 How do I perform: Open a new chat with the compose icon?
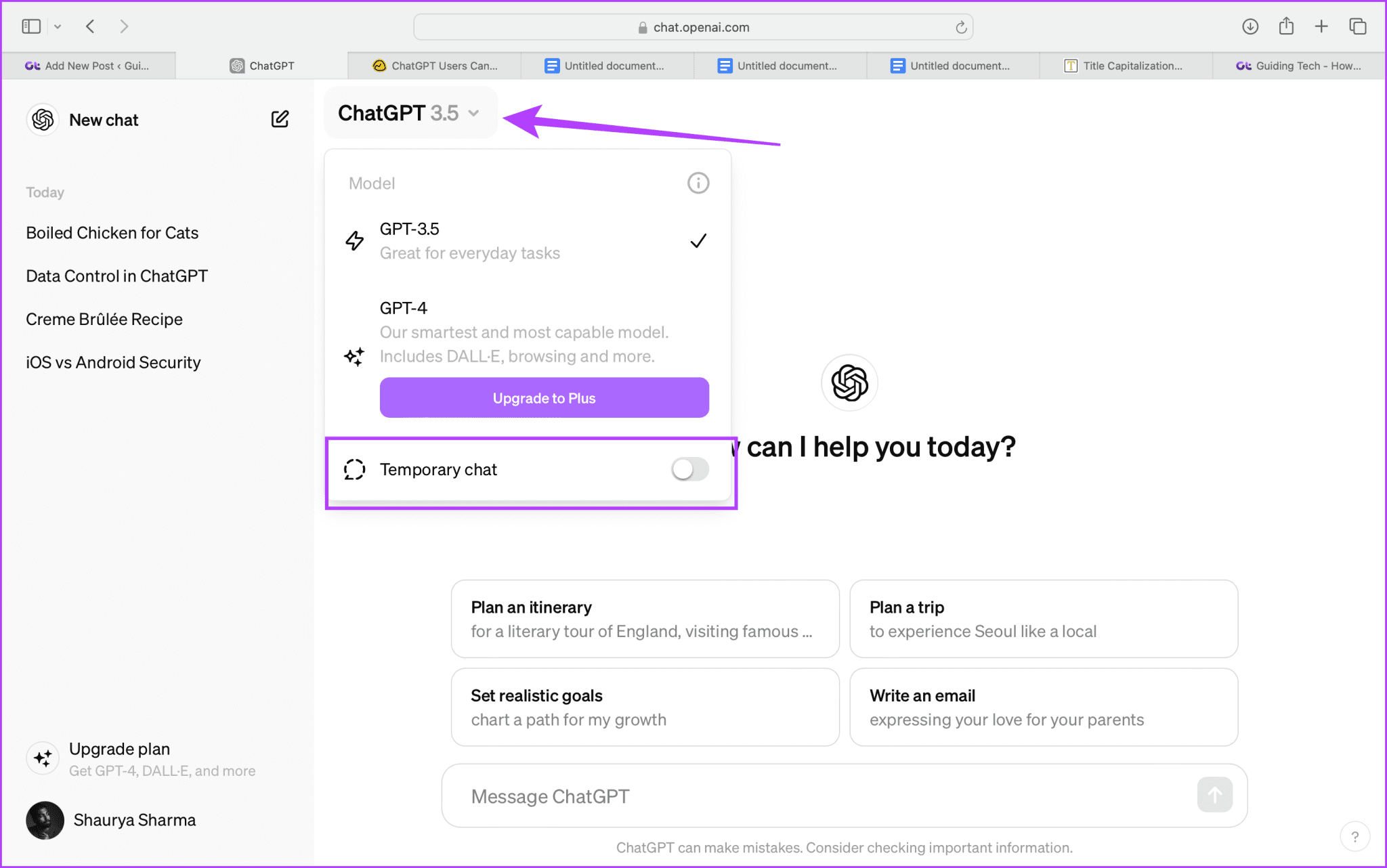tap(279, 118)
